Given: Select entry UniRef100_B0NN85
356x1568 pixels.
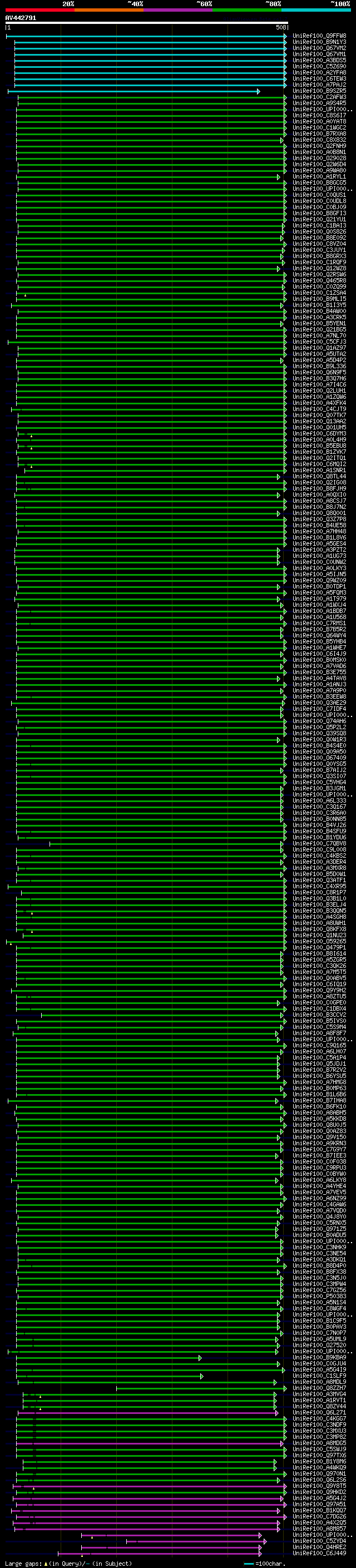Looking at the screenshot, I should [x=319, y=819].
